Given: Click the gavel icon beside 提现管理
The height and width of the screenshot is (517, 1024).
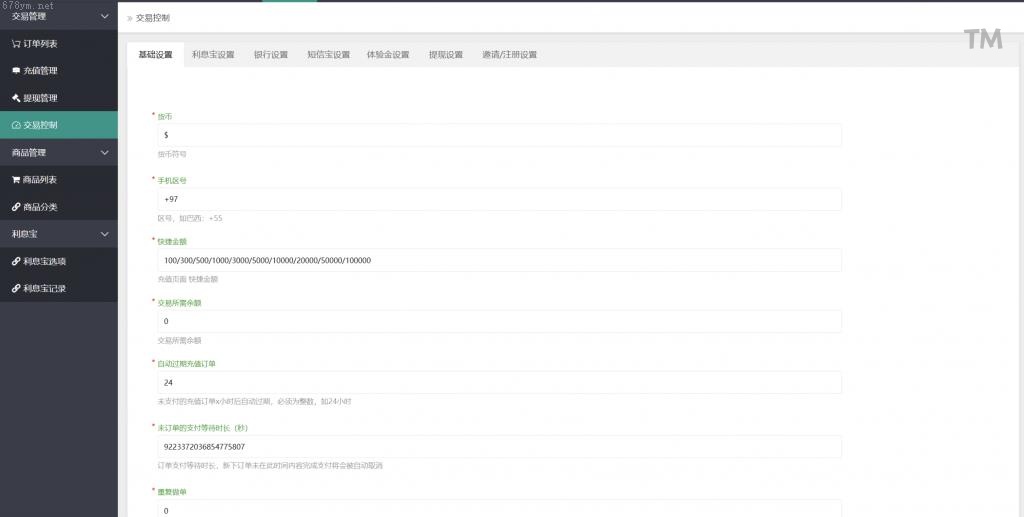Looking at the screenshot, I should (x=16, y=98).
